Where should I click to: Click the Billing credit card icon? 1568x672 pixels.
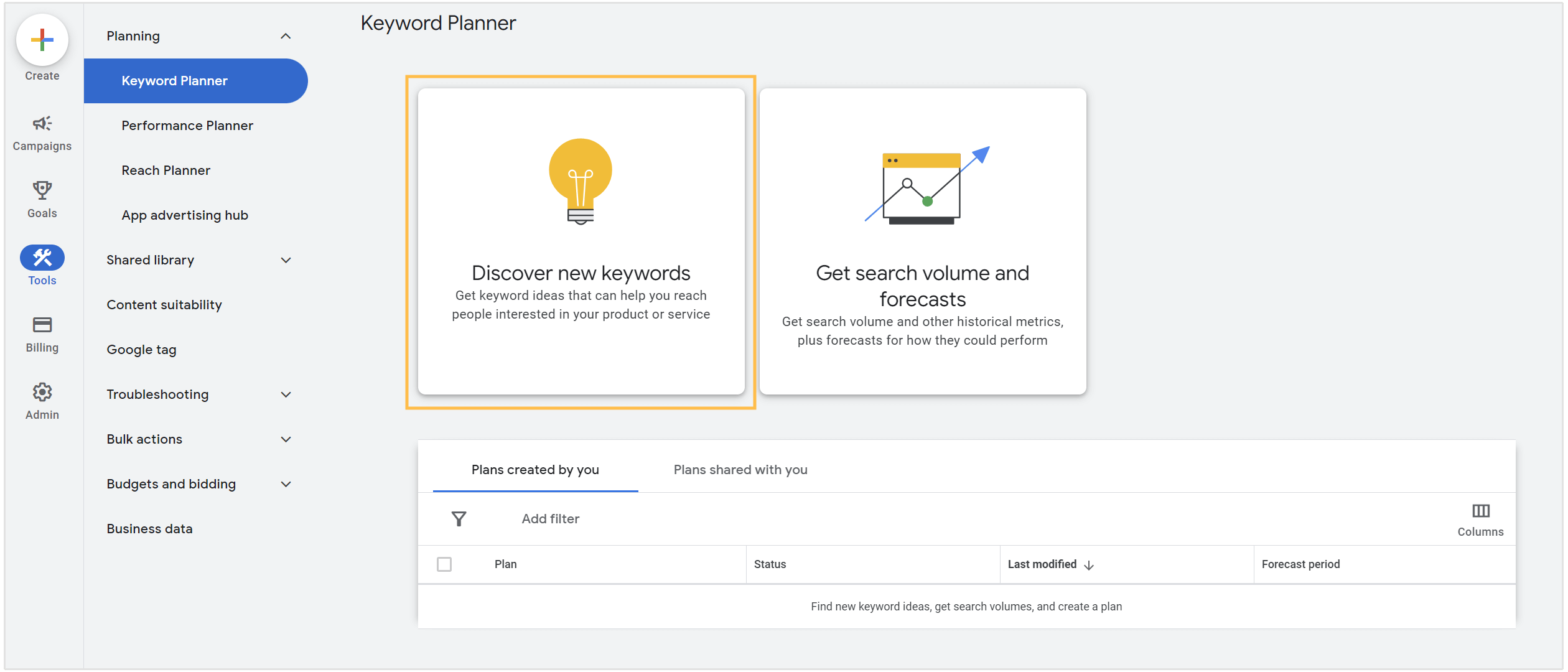[x=41, y=325]
